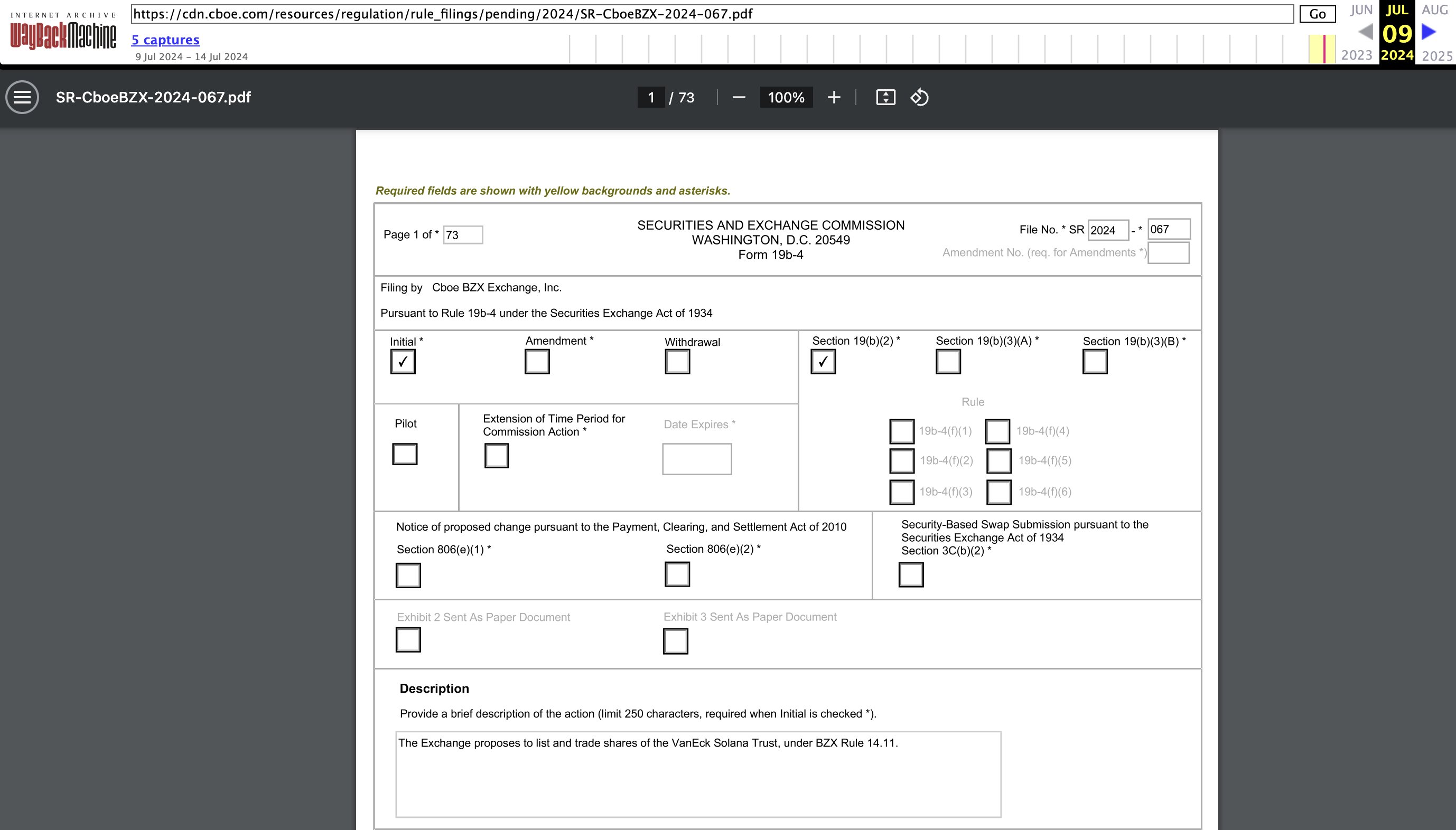Click the Wayback URL address field
This screenshot has height=830, width=1456.
click(x=712, y=14)
